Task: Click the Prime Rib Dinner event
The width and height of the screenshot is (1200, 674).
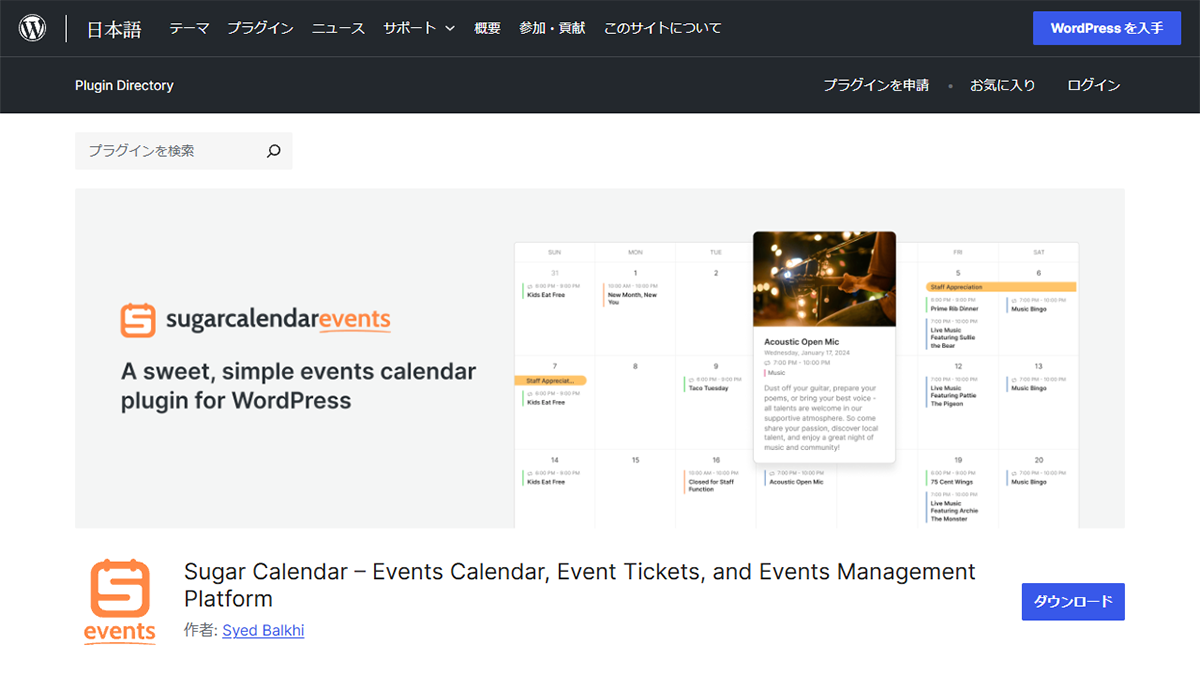Action: [x=955, y=304]
